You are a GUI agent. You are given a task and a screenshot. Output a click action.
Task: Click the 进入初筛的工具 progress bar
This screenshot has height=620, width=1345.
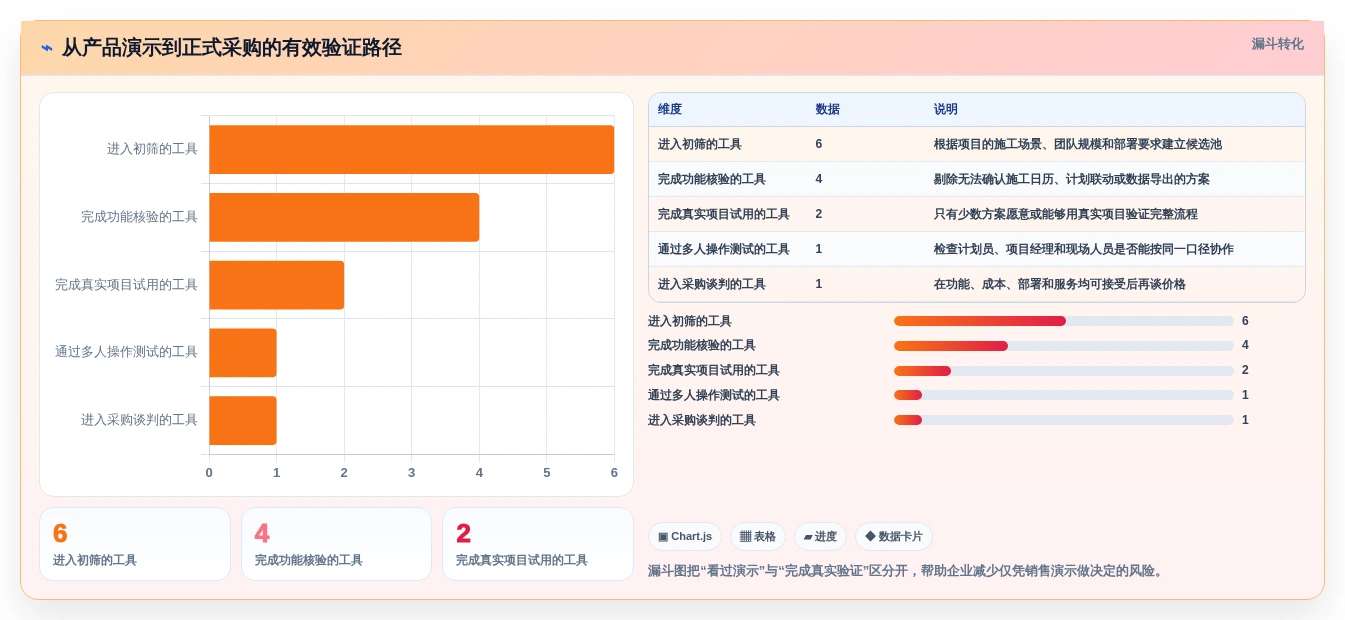pos(1064,321)
